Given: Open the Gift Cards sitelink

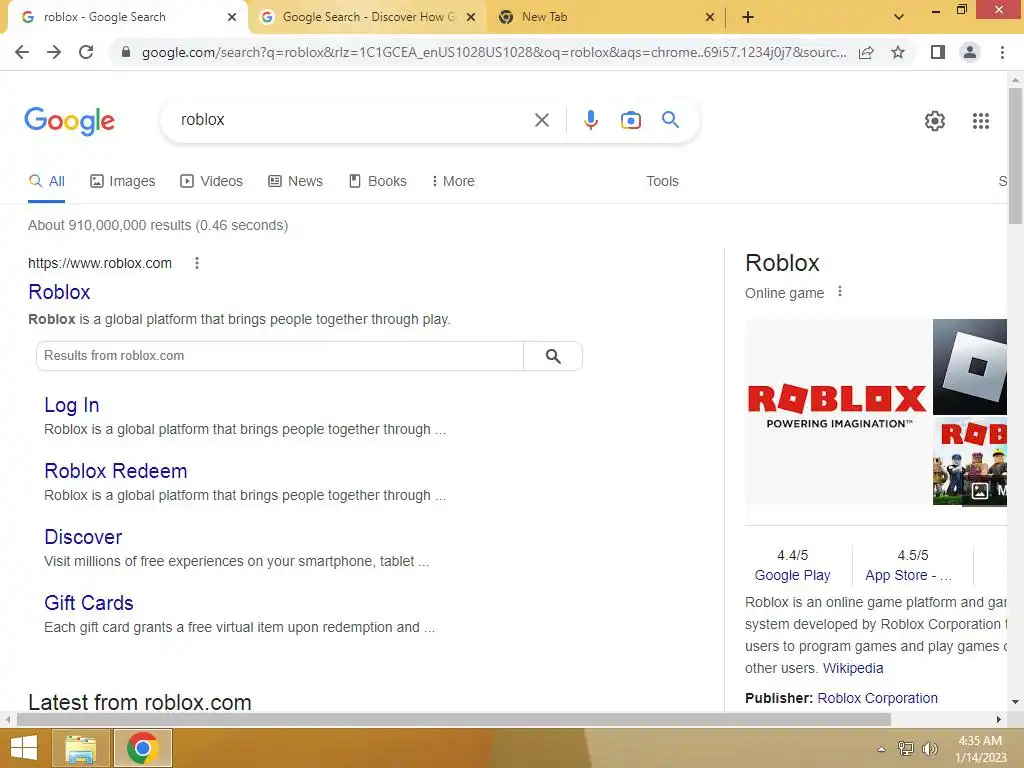Looking at the screenshot, I should click(x=89, y=603).
